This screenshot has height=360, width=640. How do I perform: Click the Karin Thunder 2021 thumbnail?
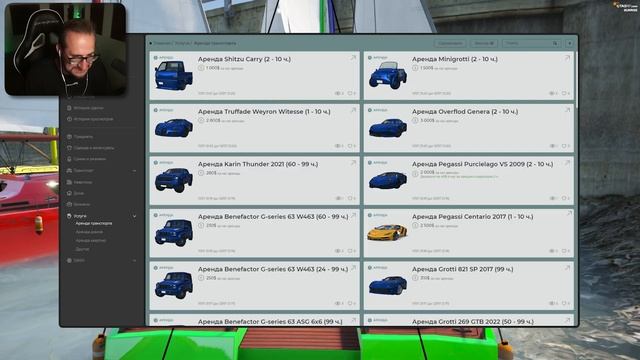tap(174, 180)
